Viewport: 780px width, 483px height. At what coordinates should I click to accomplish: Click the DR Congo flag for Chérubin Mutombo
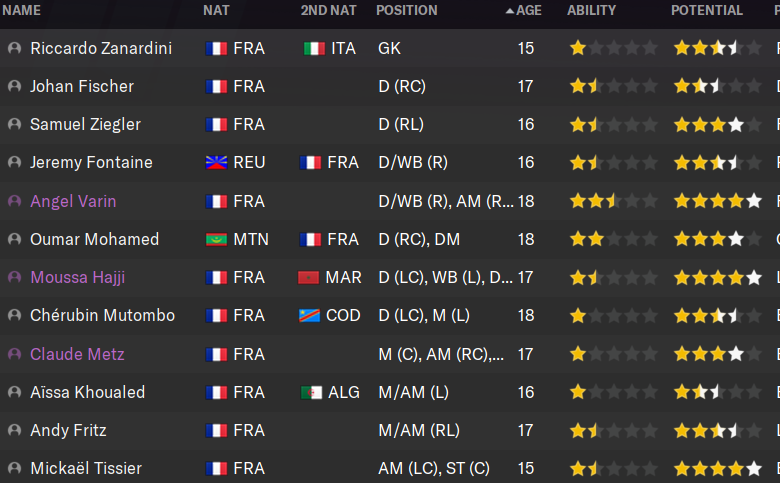(309, 316)
